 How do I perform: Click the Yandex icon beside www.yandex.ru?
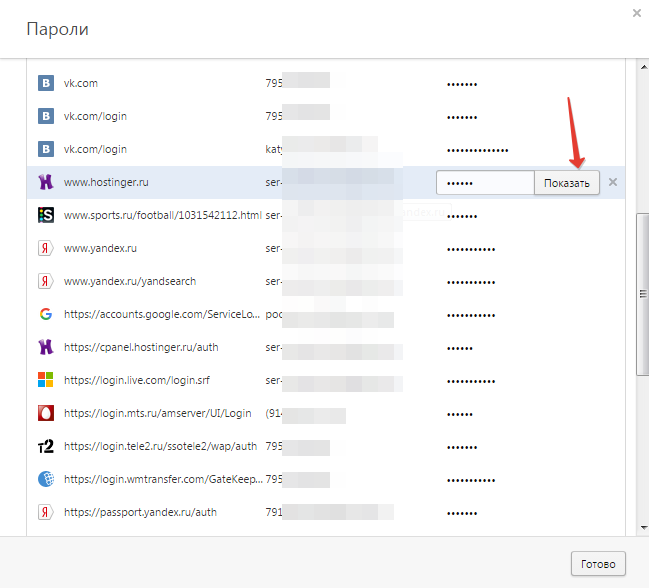[46, 248]
